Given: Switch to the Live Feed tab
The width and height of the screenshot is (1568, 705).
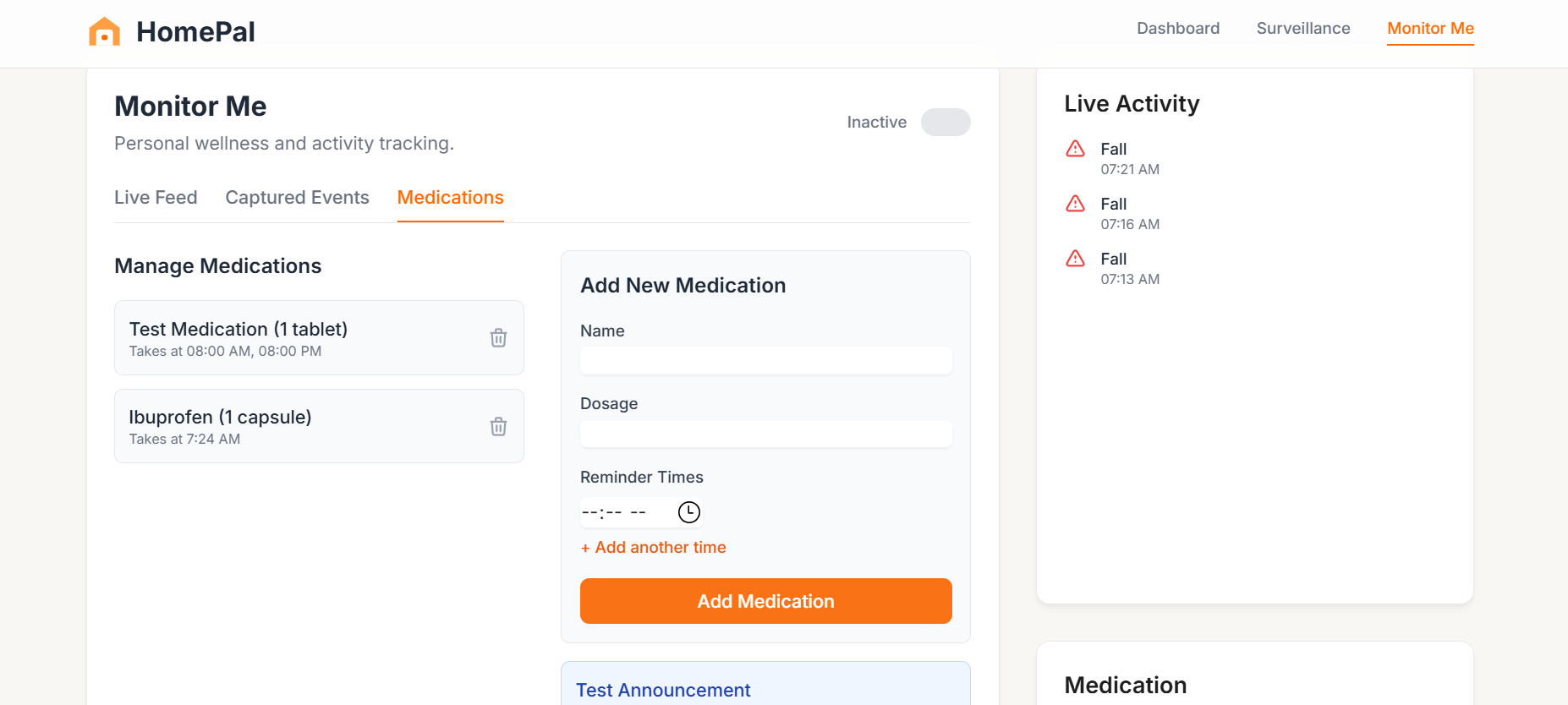Looking at the screenshot, I should pyautogui.click(x=156, y=198).
